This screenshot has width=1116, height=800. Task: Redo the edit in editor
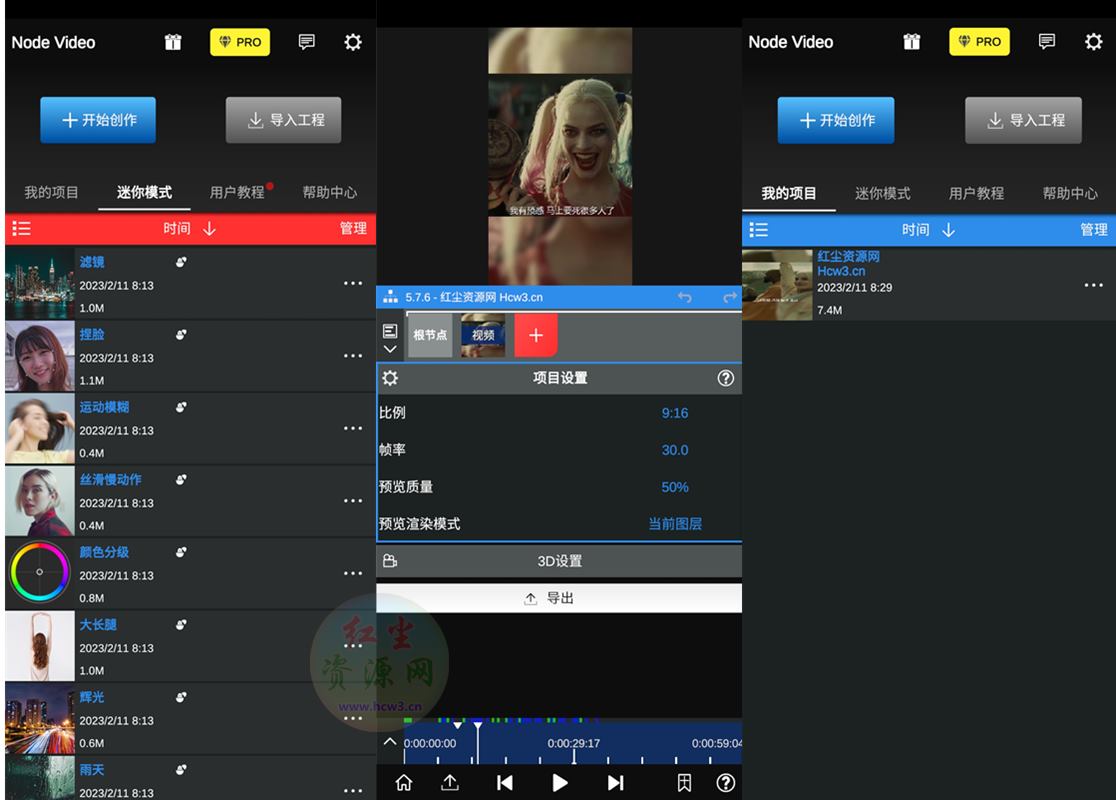(730, 297)
